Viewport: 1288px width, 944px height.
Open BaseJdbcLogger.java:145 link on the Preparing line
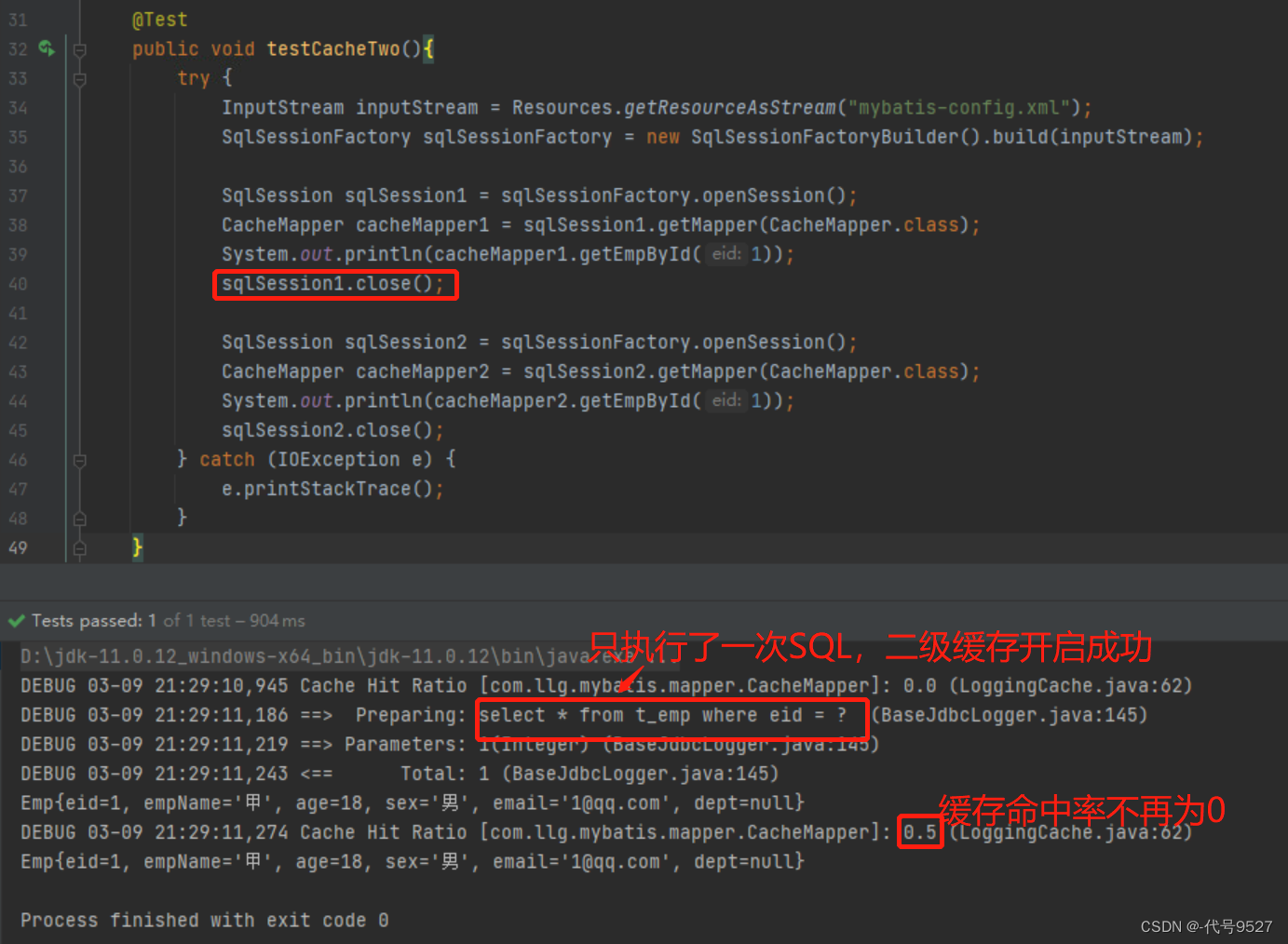point(1009,715)
